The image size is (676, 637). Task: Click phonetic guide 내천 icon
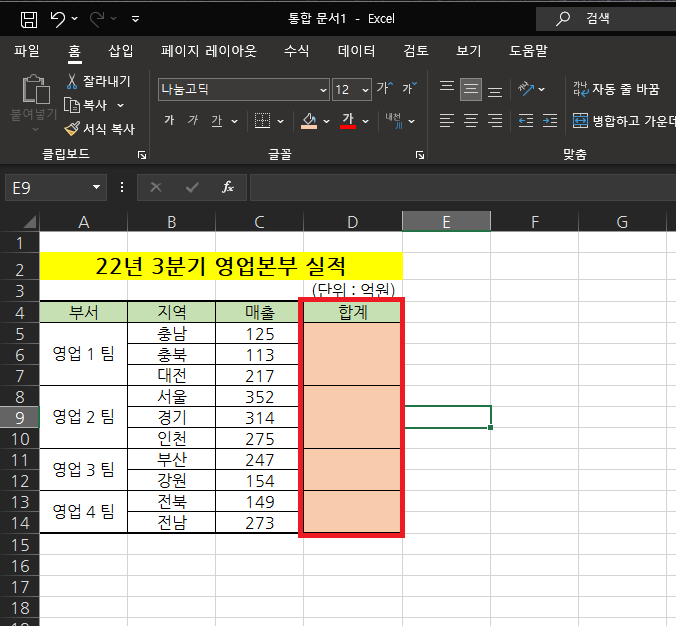pos(394,121)
